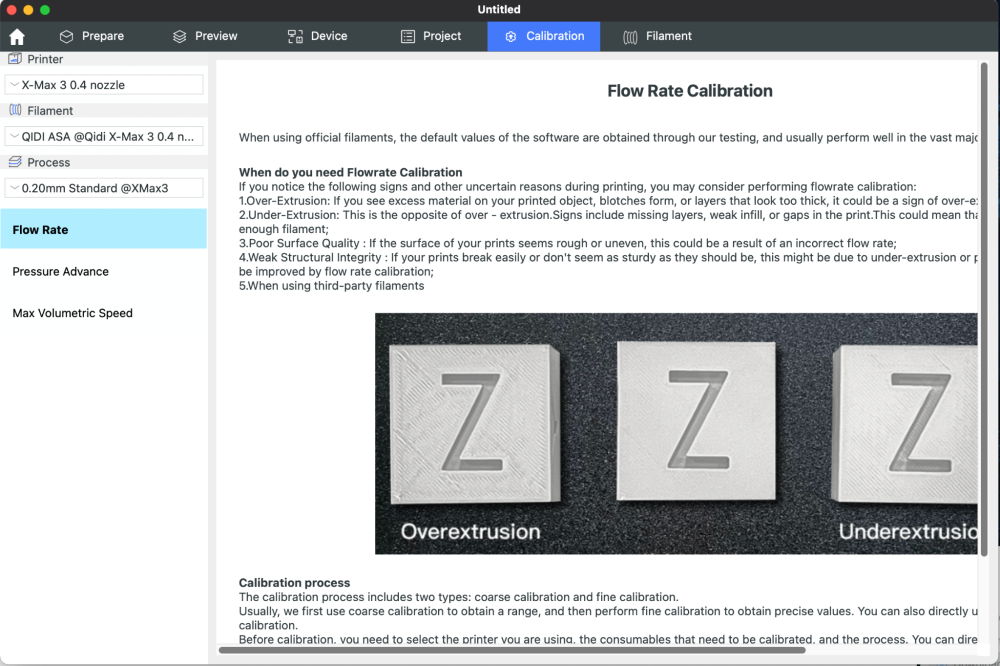Image resolution: width=1000 pixels, height=666 pixels.
Task: Click the Printer section icon
Action: [15, 59]
